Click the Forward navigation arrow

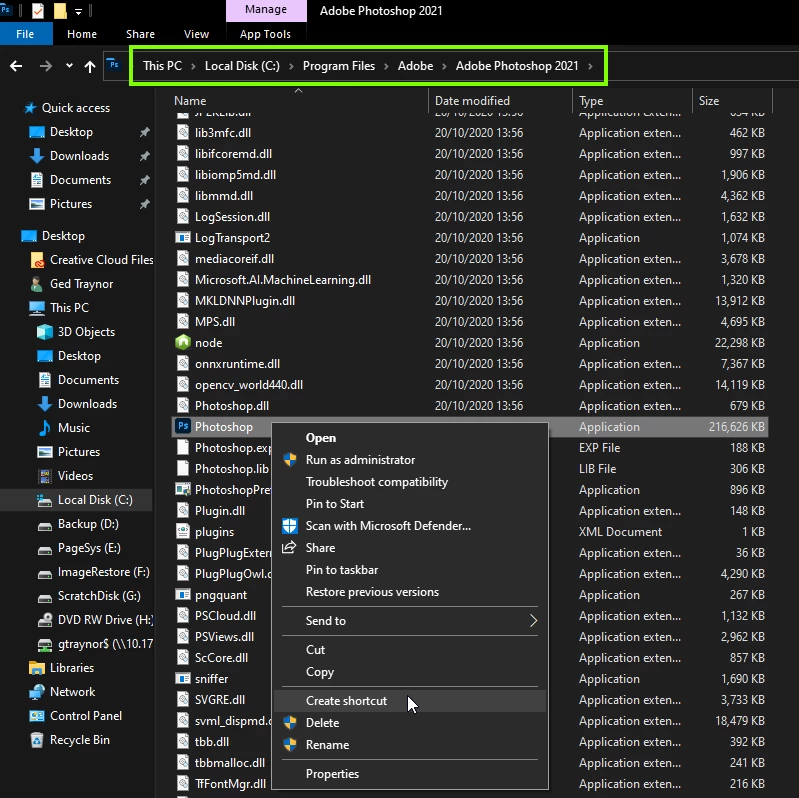click(x=46, y=66)
